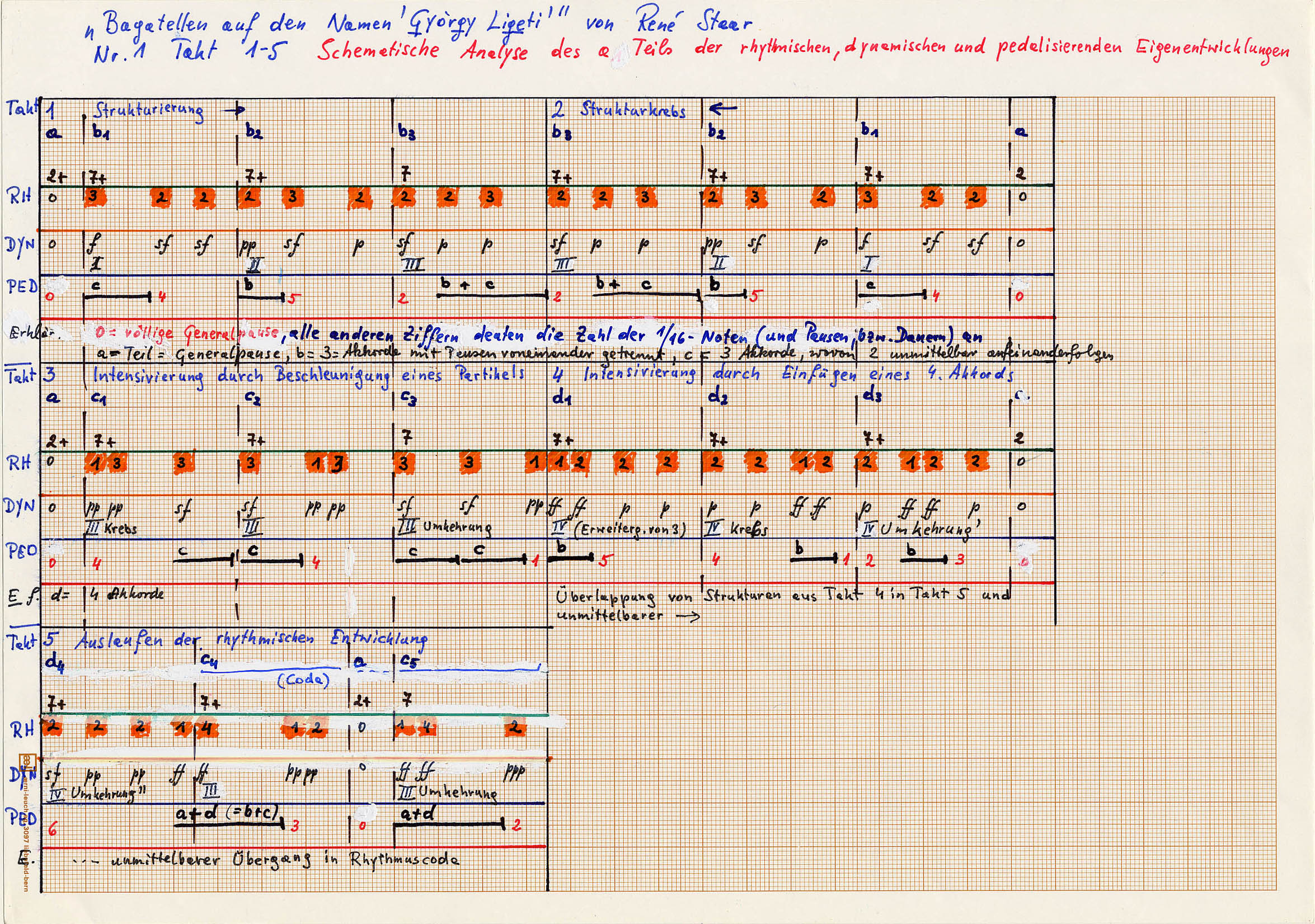Click "unmittelbarer Übergang in Rhythmuscode" note
The width and height of the screenshot is (1315, 924).
click(285, 859)
